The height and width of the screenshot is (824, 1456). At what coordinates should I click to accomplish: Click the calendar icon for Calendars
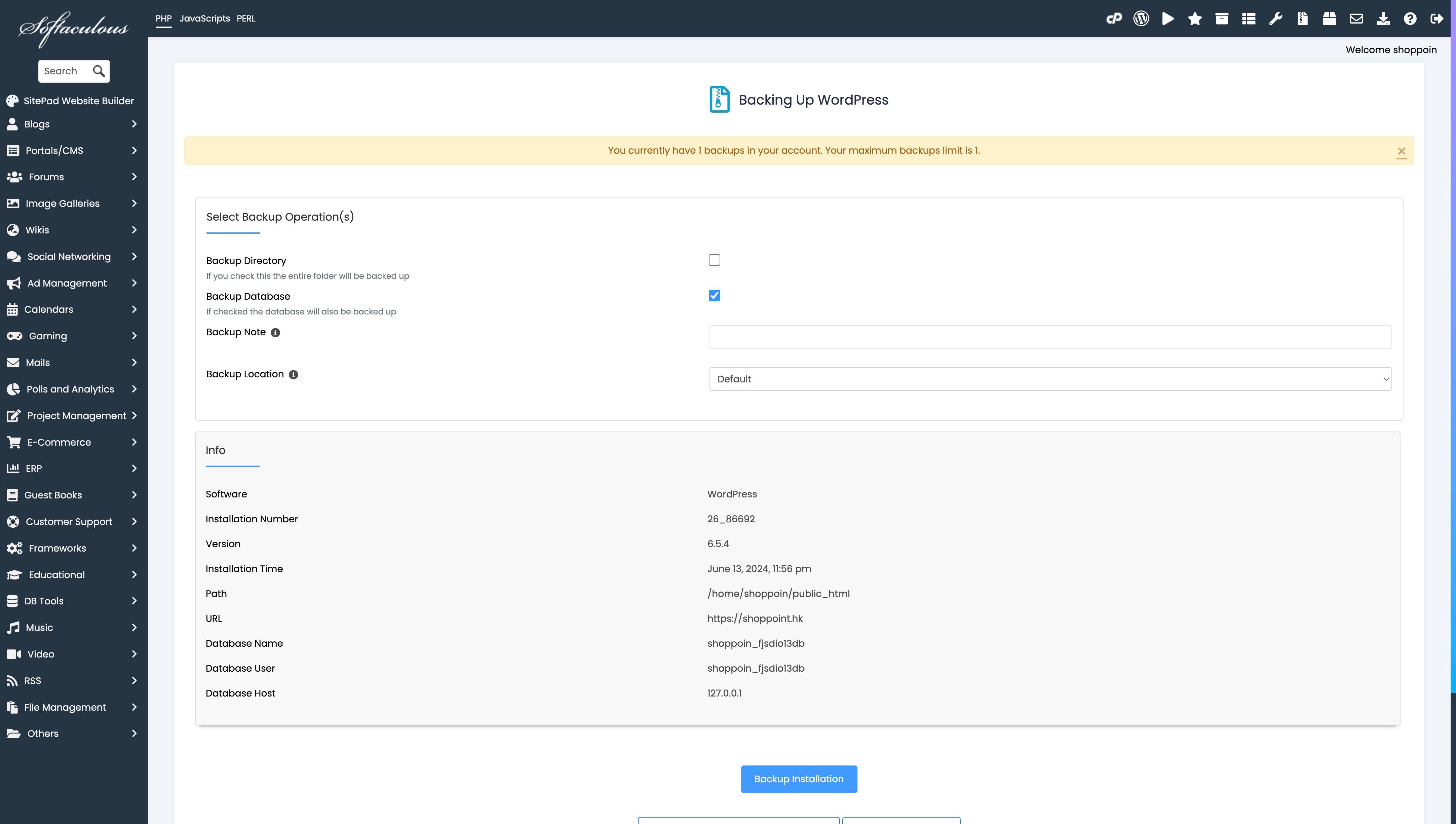(12, 309)
